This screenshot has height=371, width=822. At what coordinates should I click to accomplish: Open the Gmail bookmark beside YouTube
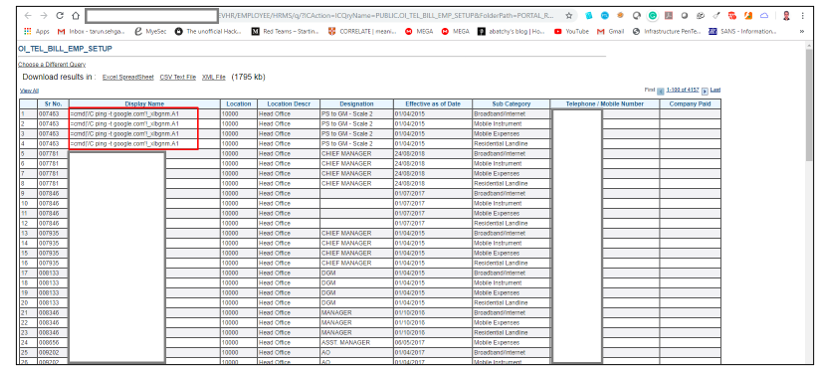(611, 31)
